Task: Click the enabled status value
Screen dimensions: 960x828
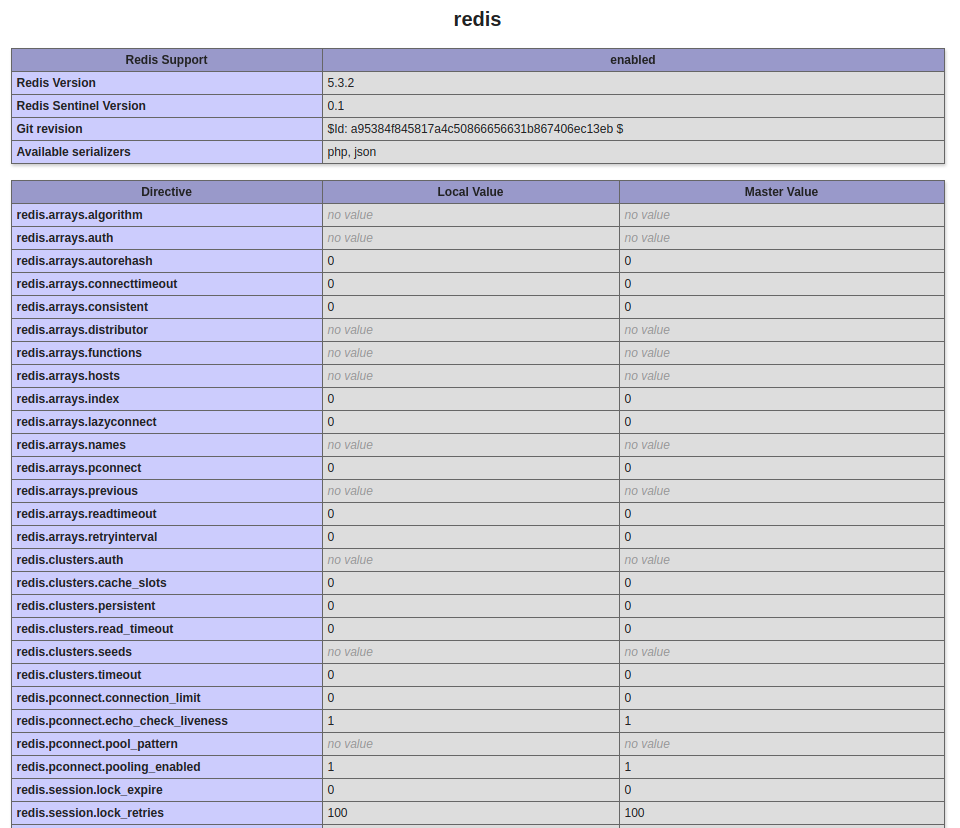Action: [632, 60]
